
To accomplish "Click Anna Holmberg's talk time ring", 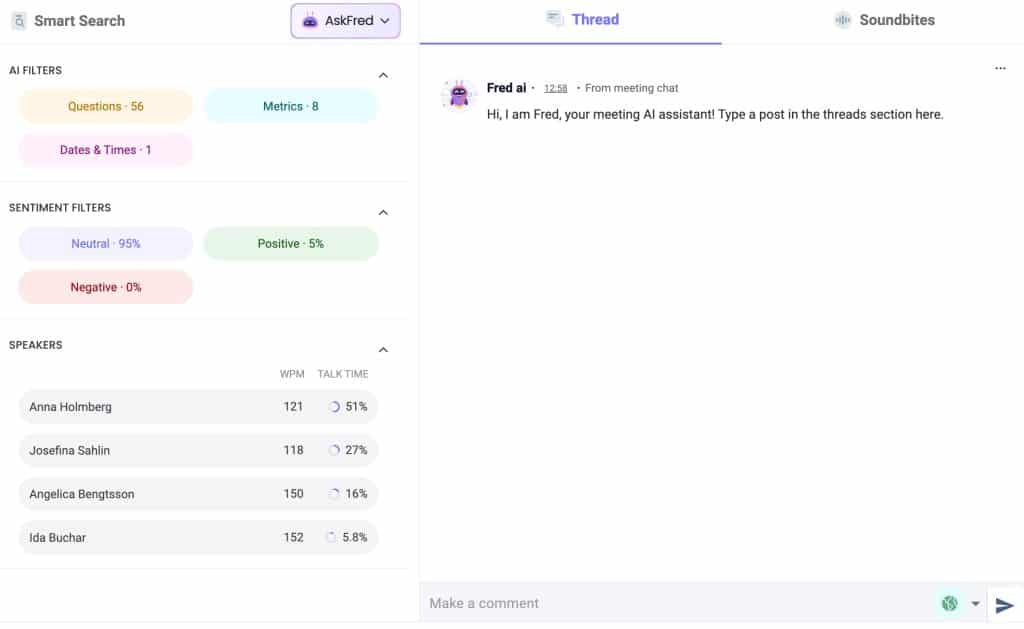I will pos(335,407).
